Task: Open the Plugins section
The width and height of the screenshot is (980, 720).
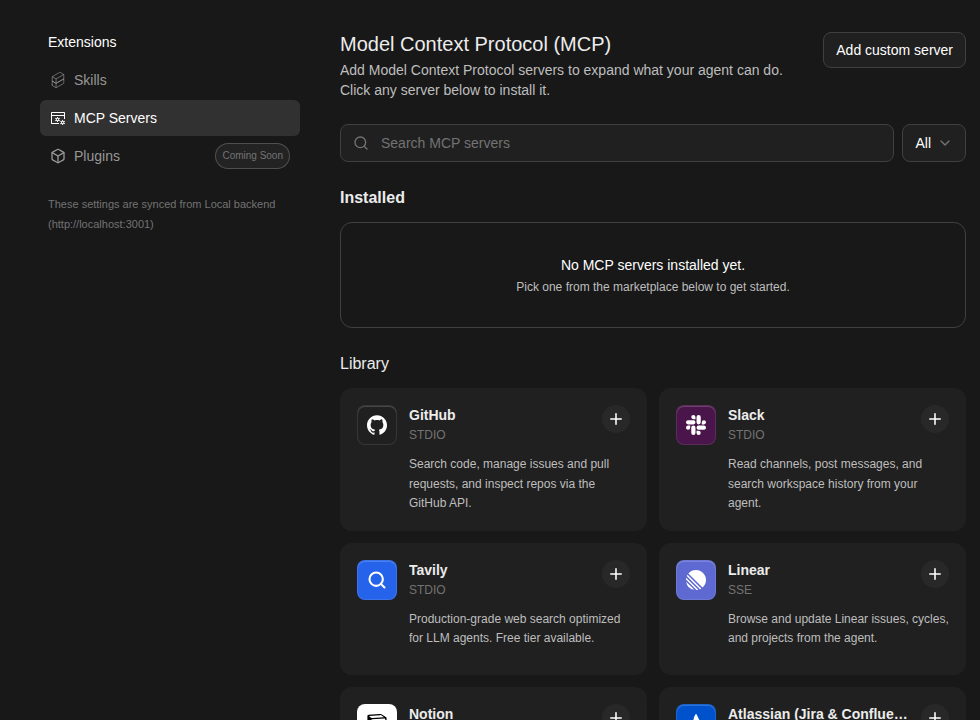Action: pyautogui.click(x=169, y=156)
